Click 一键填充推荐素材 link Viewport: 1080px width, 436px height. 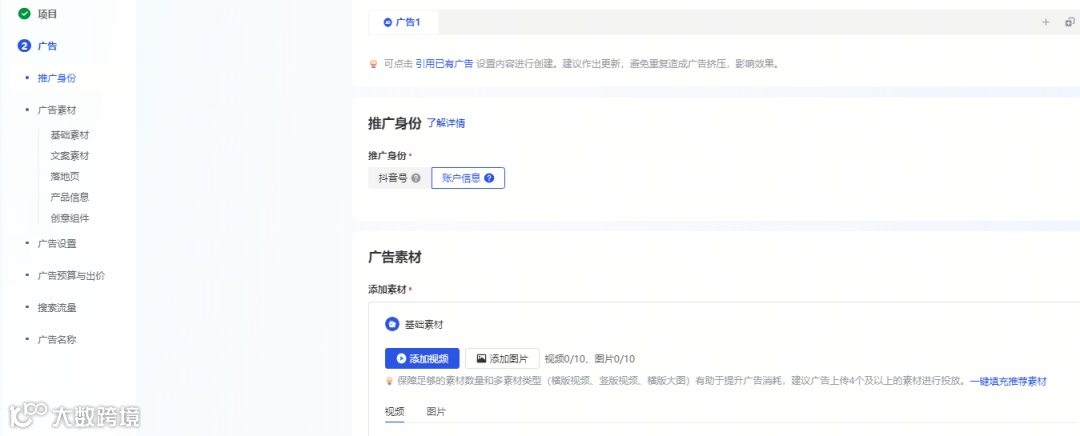pos(1008,381)
